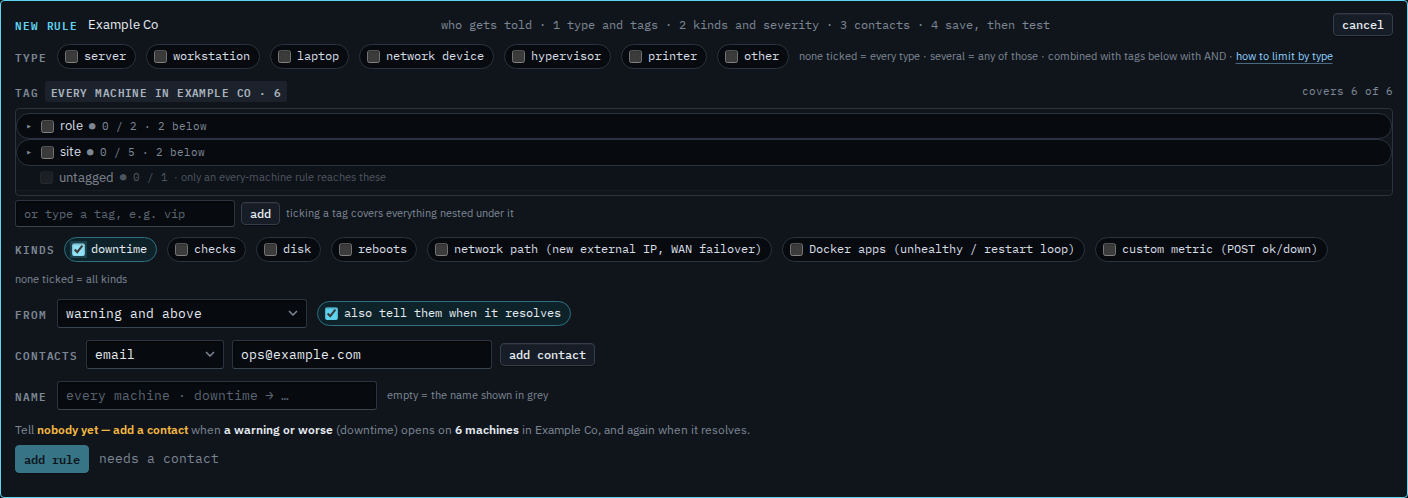
Task: Tick the reboots kind checkbox
Action: 345,250
